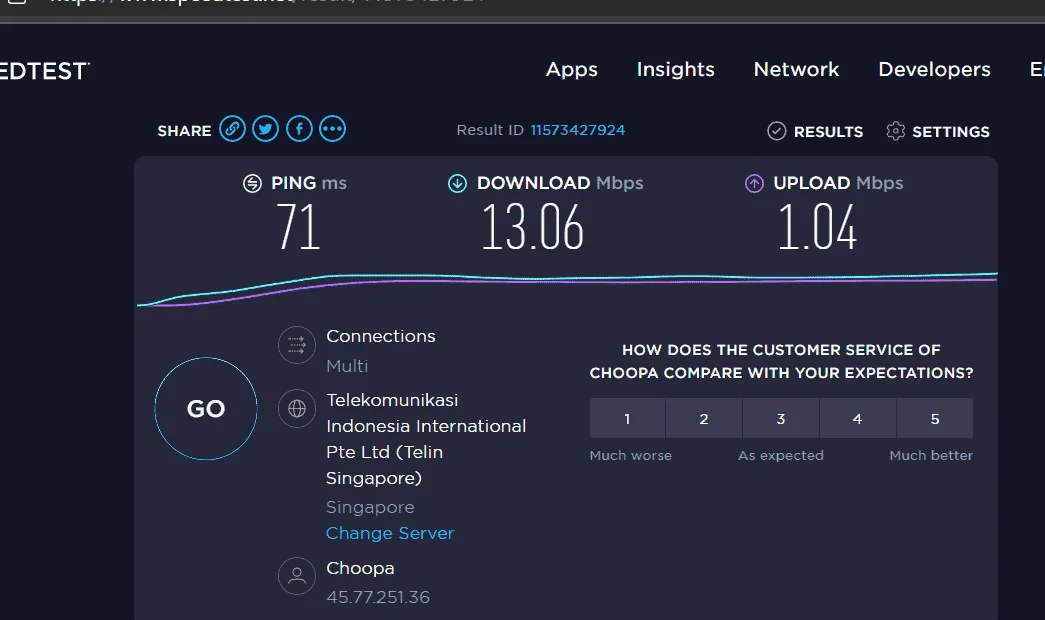Screen dimensions: 1045x620
Task: Rate customer service 5 Much better
Action: click(x=935, y=419)
